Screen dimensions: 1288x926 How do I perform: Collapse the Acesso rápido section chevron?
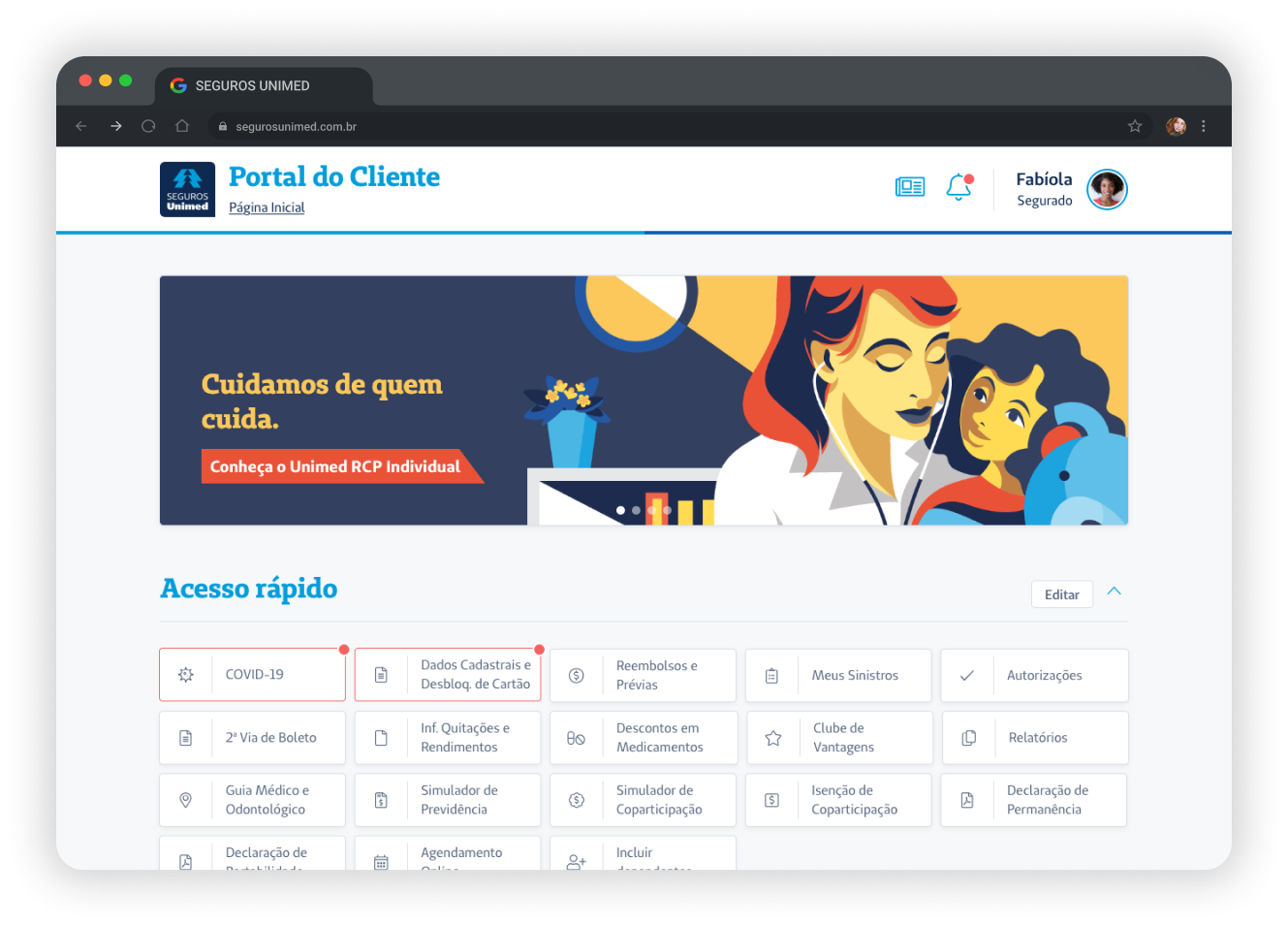point(1115,591)
